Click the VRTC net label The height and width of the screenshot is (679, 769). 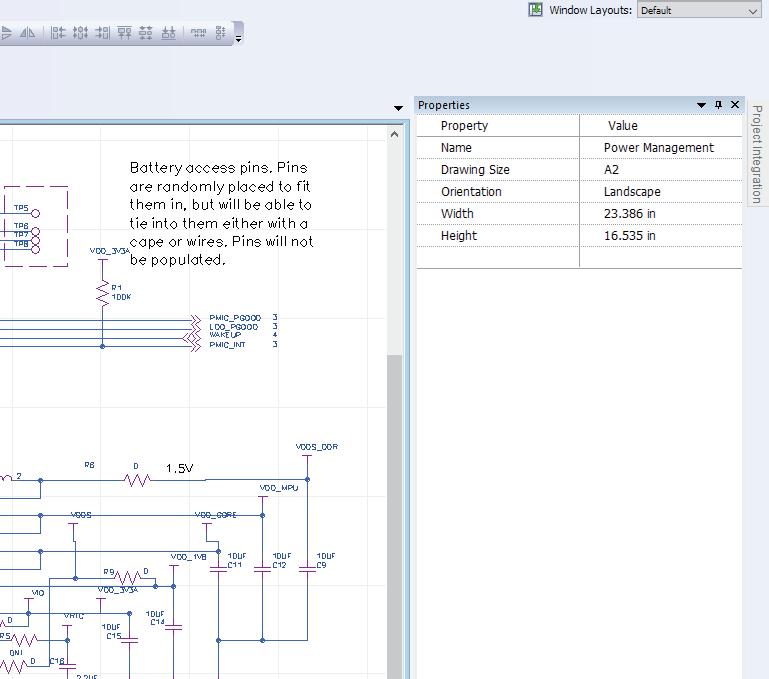coord(74,616)
